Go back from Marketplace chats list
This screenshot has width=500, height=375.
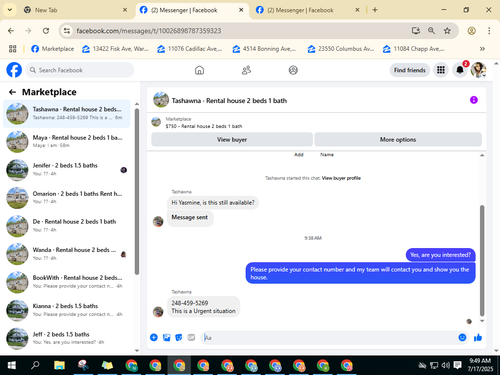point(12,92)
